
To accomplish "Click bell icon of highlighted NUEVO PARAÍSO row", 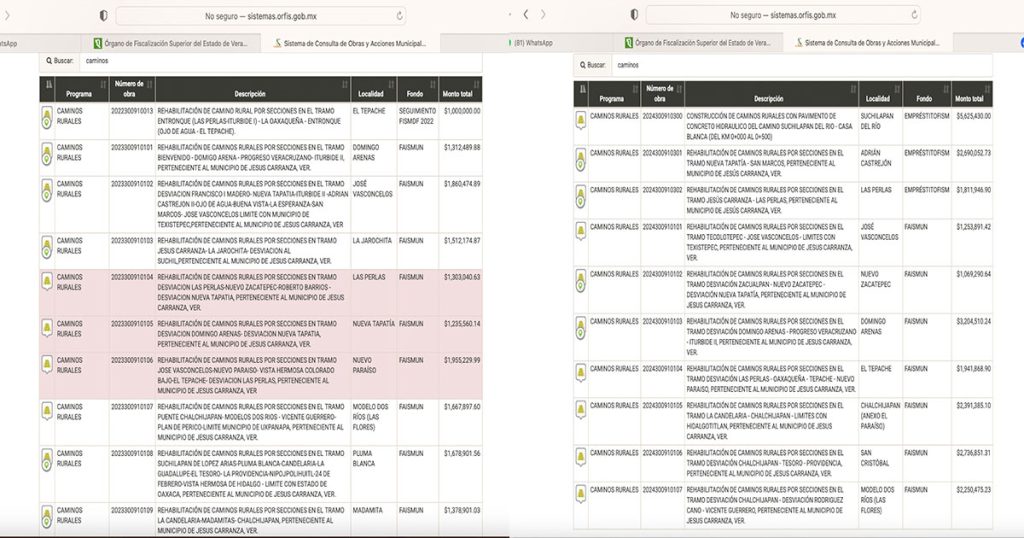I will [x=47, y=364].
